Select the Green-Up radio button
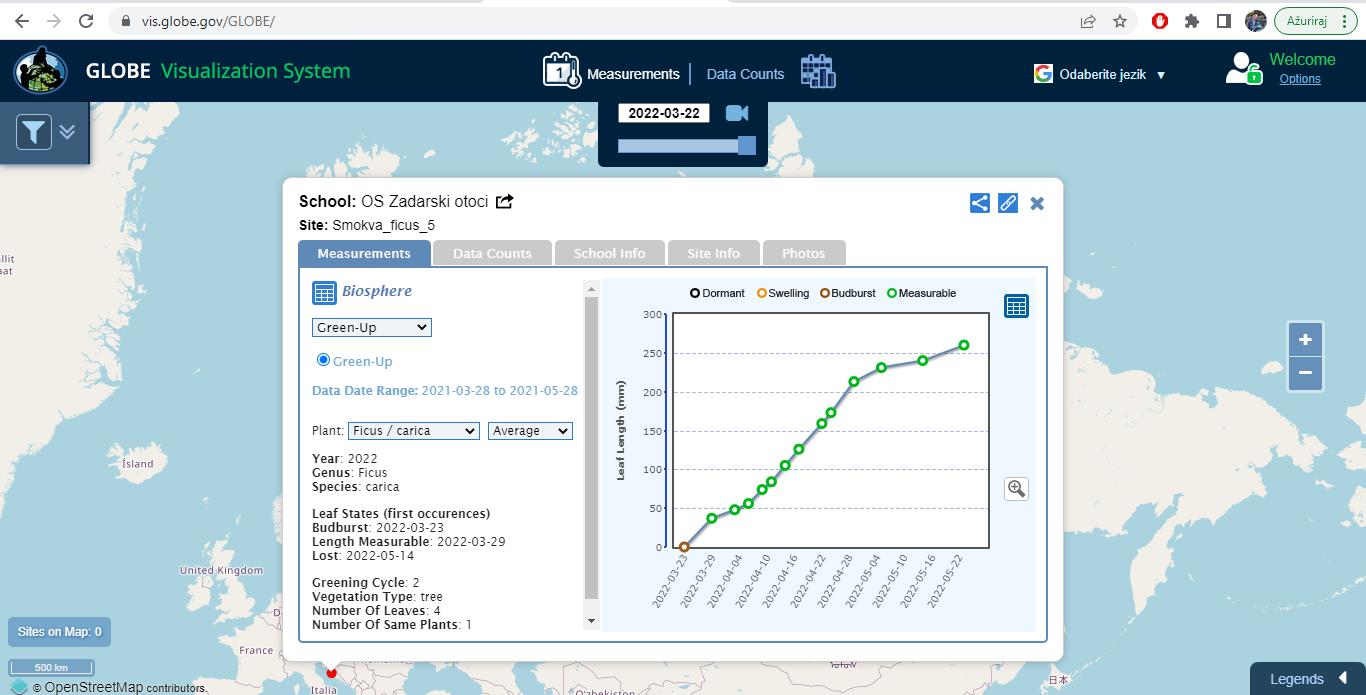 tap(323, 360)
